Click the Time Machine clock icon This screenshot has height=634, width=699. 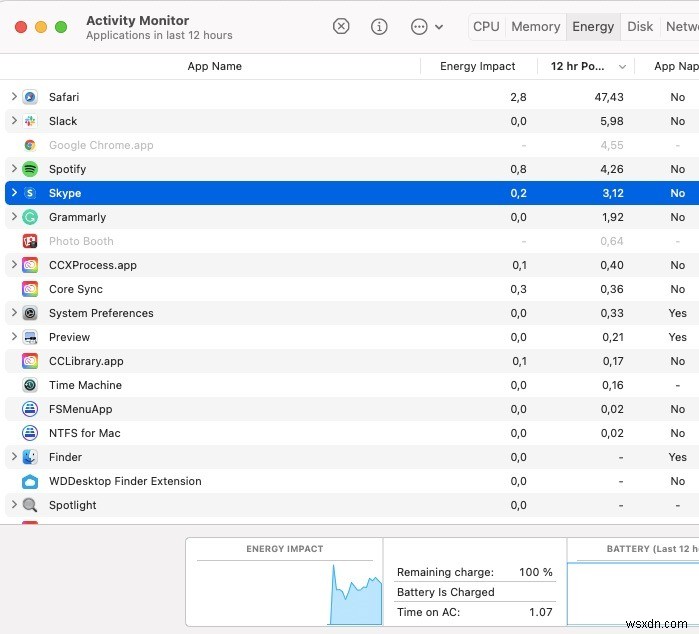pos(30,385)
